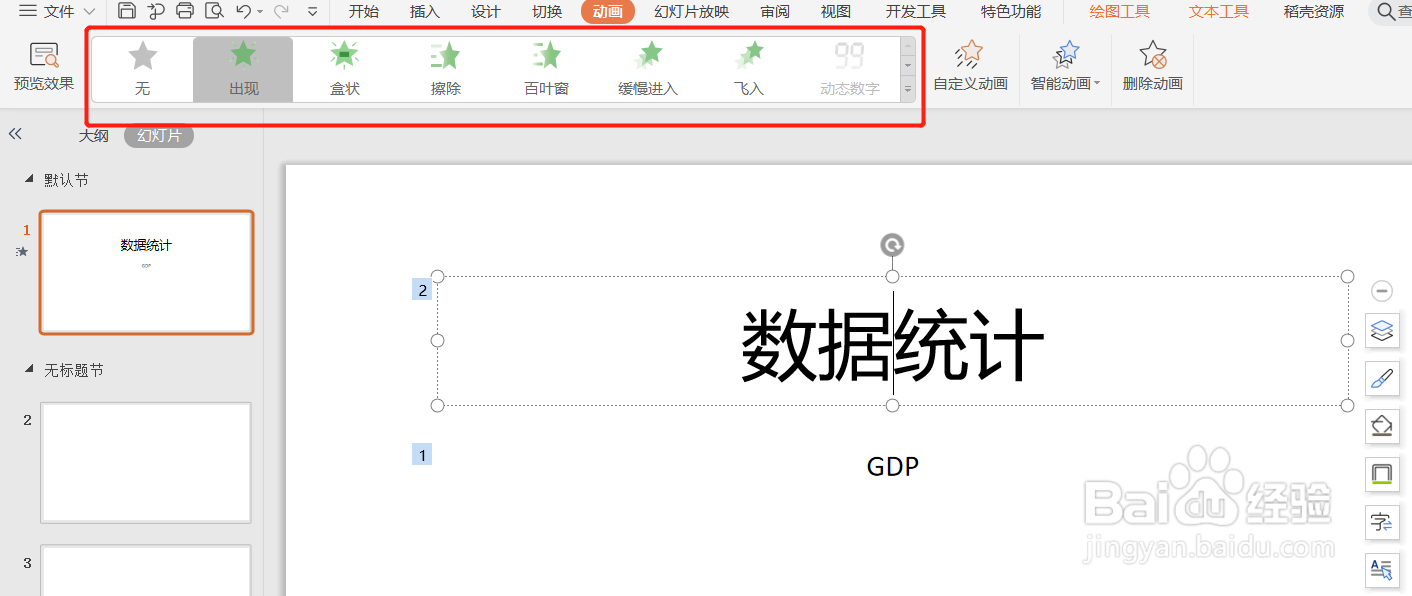This screenshot has width=1412, height=596.
Task: Open the 智能动画 smart animation tool
Action: tap(1064, 60)
